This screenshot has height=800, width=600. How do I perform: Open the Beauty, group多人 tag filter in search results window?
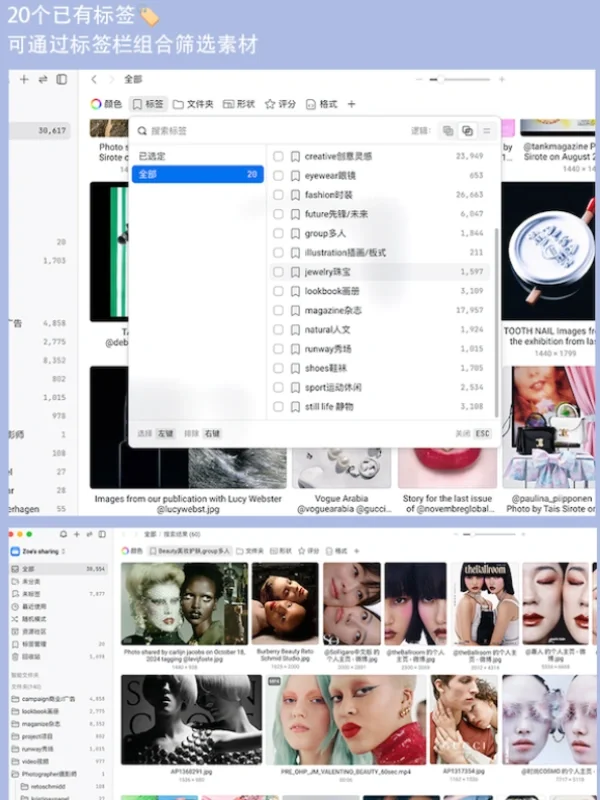click(x=189, y=551)
